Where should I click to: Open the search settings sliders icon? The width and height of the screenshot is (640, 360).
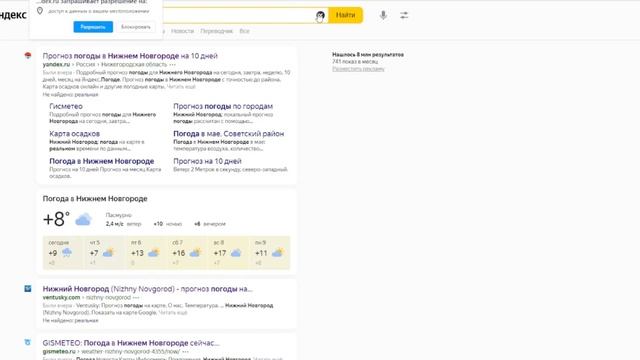(x=404, y=16)
